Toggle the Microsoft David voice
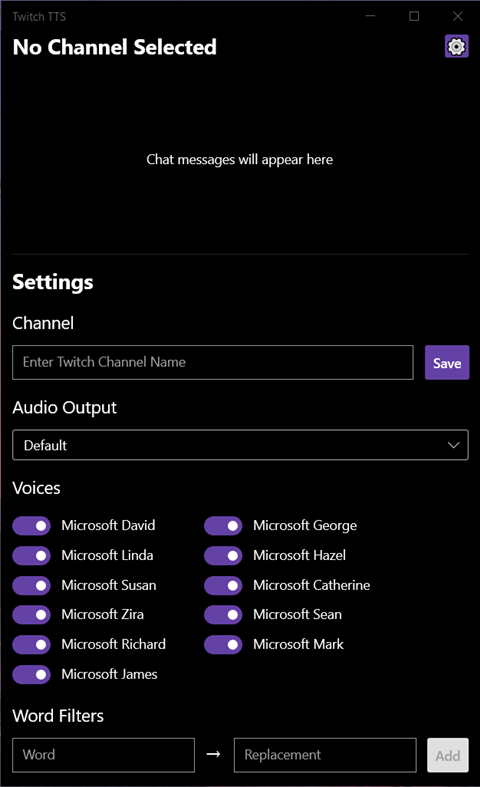The image size is (480, 787). 31,526
